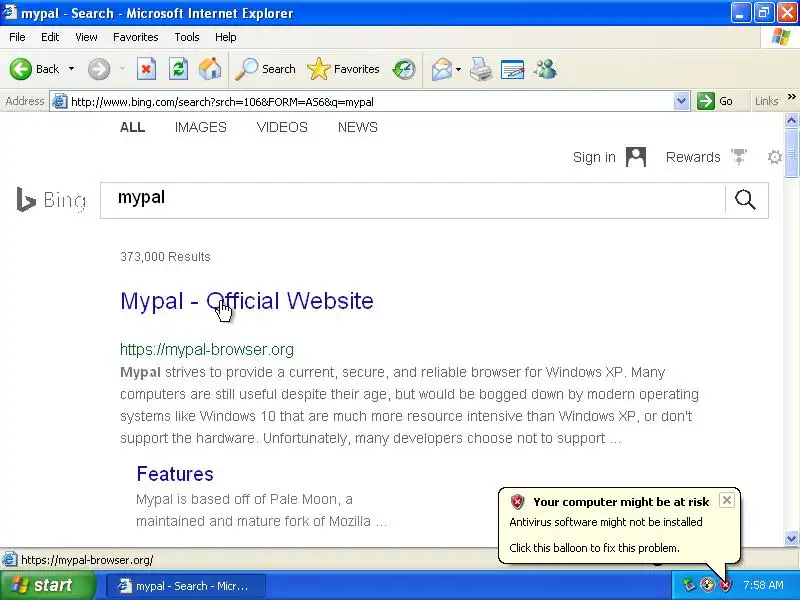Image resolution: width=800 pixels, height=600 pixels.
Task: Click the Sign in link
Action: pyautogui.click(x=594, y=157)
